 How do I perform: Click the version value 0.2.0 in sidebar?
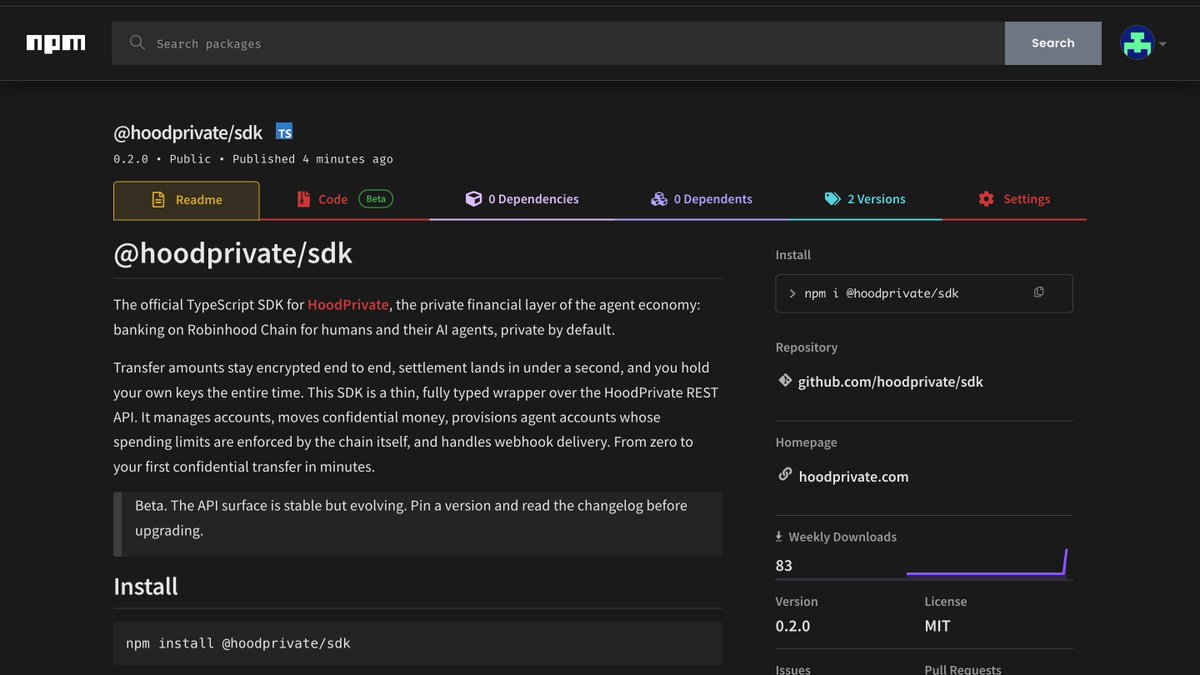coord(793,626)
